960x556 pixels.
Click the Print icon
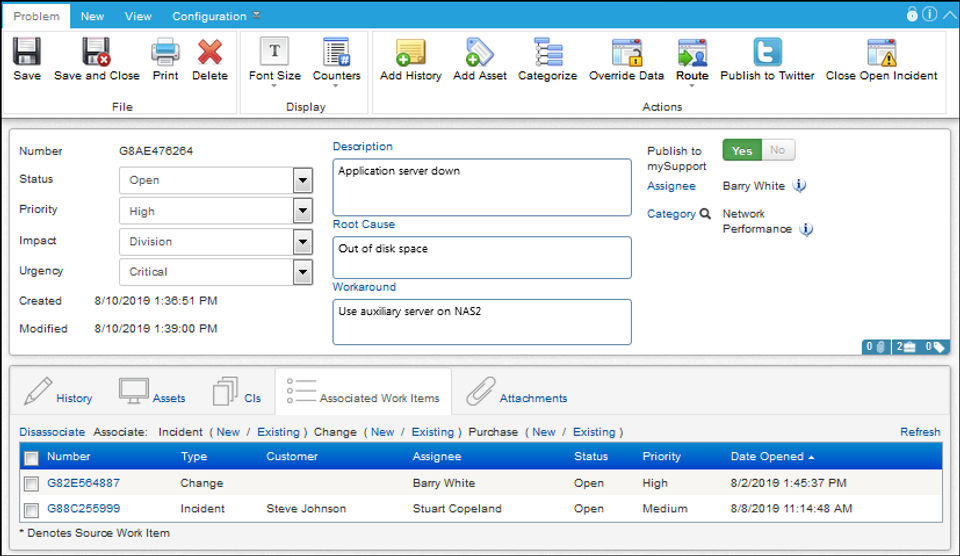point(164,52)
